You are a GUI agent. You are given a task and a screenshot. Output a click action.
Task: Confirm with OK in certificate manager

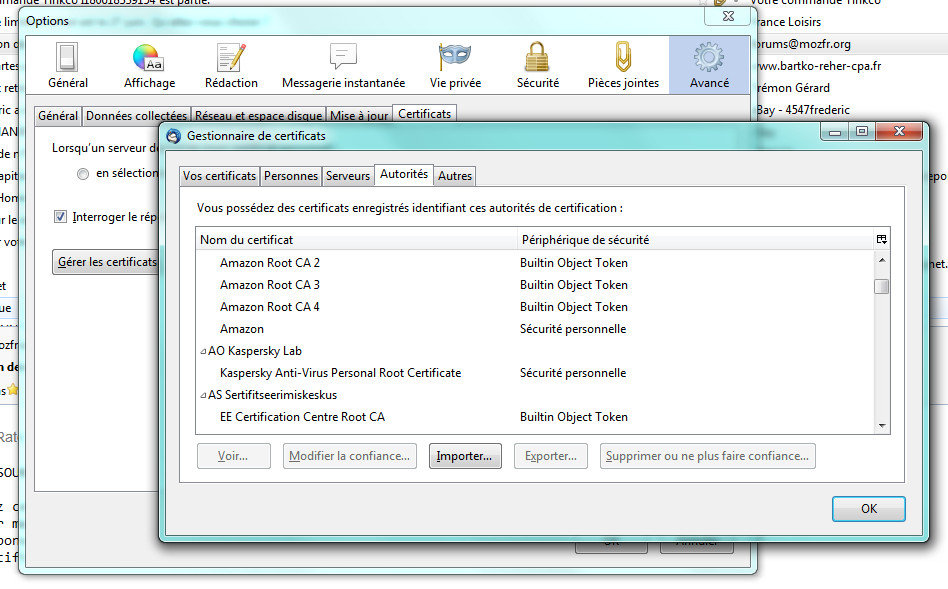(x=869, y=509)
